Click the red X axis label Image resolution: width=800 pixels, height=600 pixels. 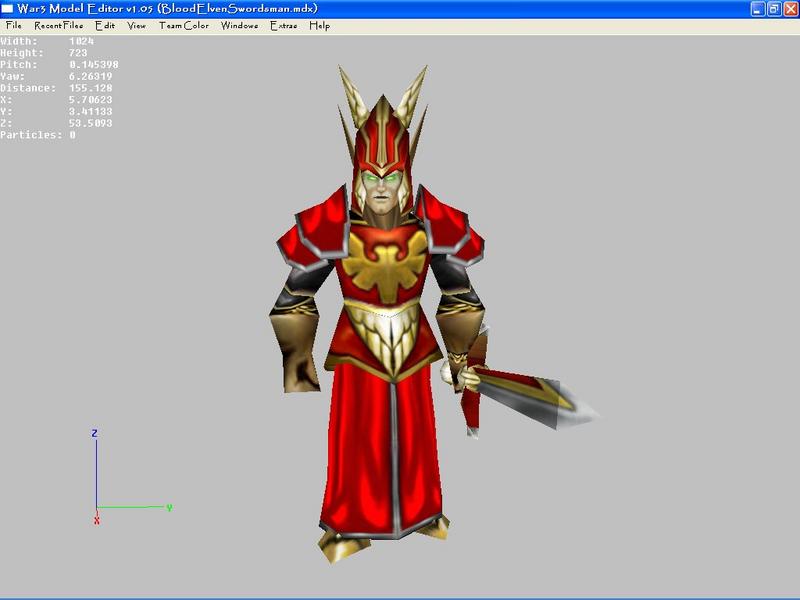tap(96, 520)
